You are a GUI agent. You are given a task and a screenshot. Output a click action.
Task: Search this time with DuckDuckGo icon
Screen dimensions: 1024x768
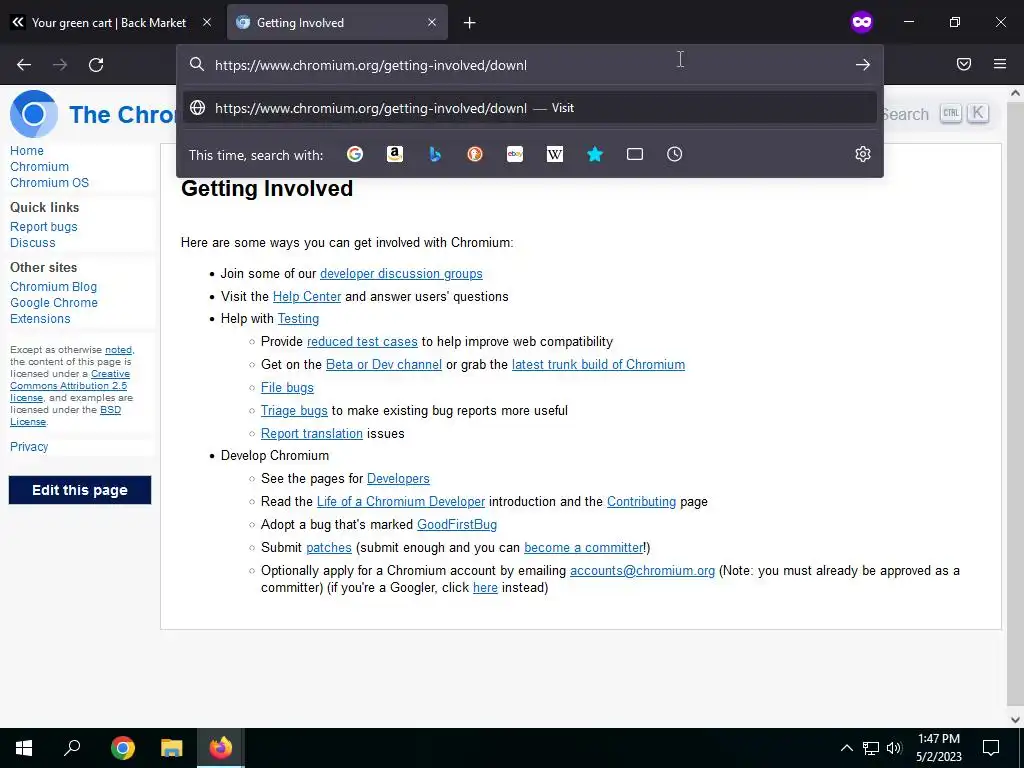475,154
